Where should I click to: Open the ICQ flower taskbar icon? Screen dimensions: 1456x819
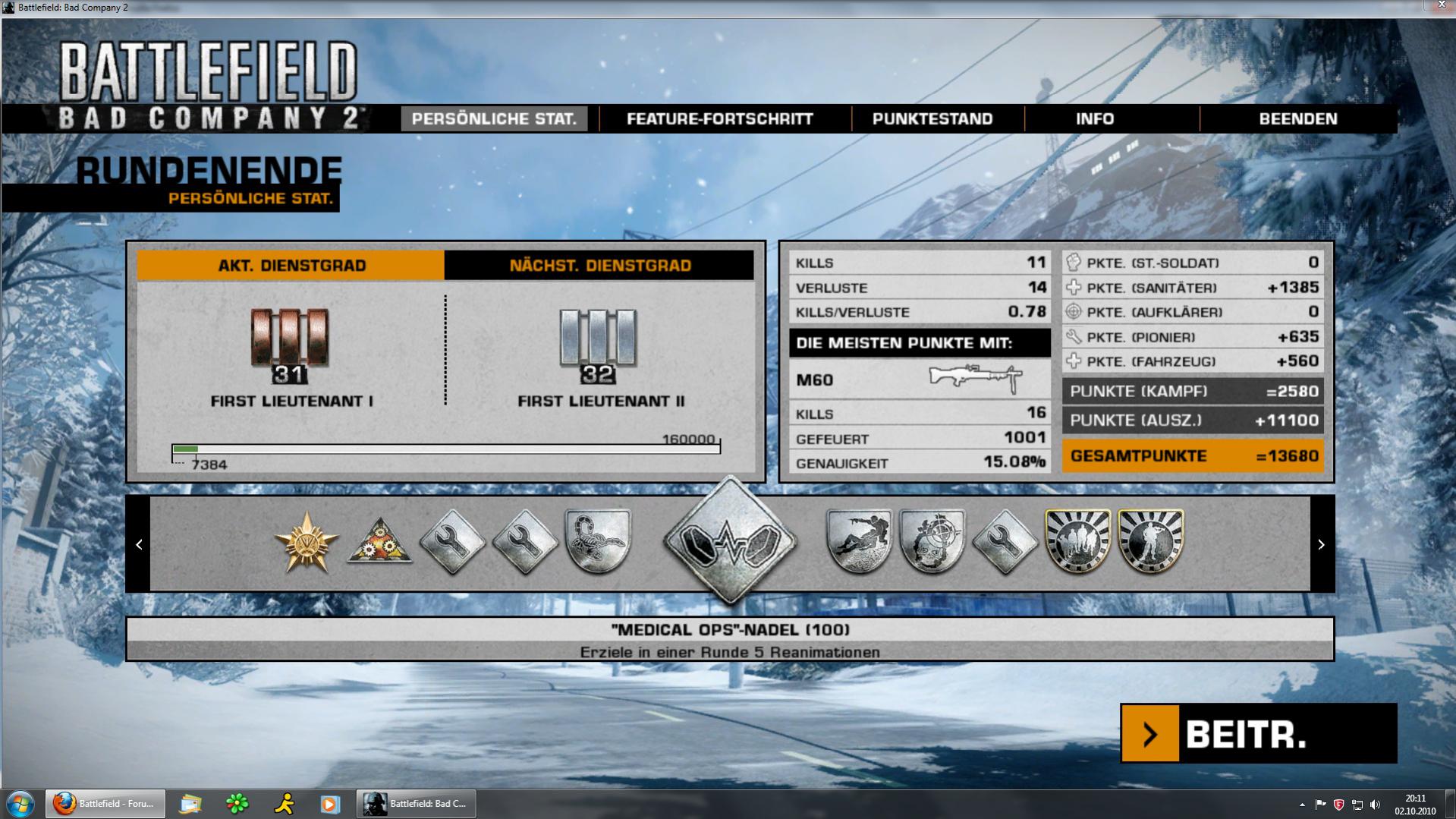click(x=237, y=803)
